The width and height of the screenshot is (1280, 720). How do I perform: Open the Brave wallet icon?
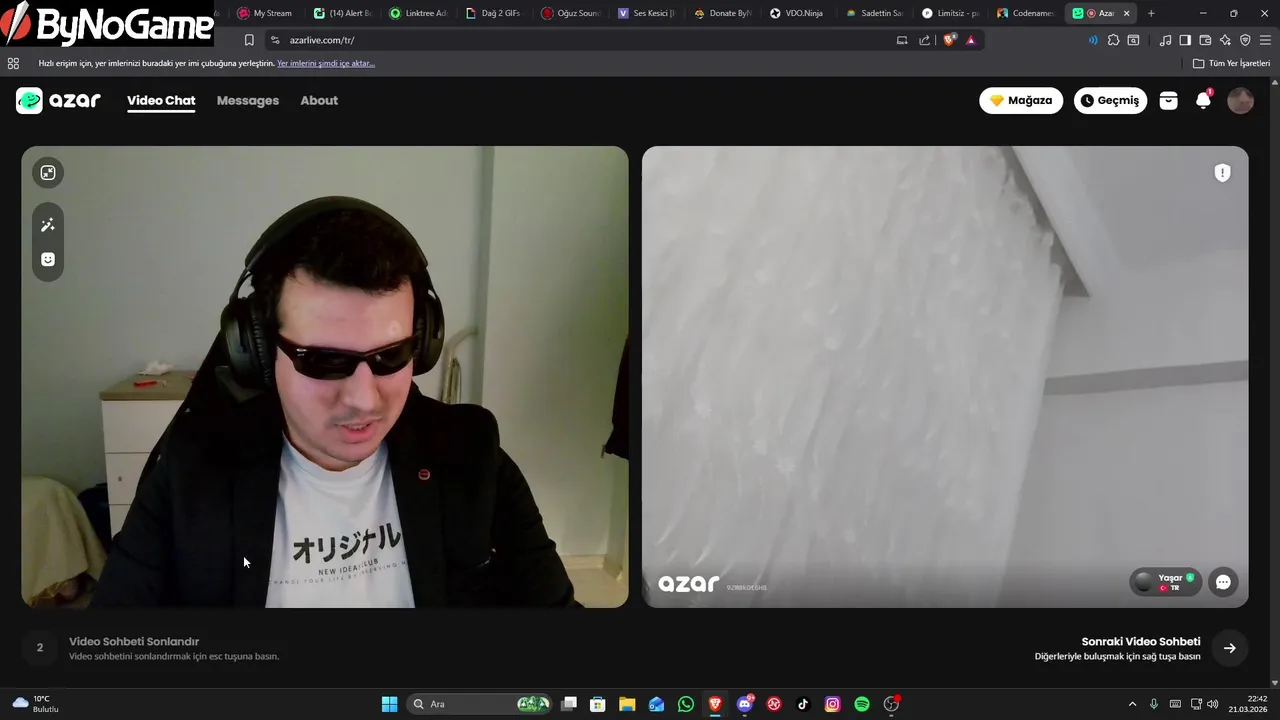[x=1205, y=40]
